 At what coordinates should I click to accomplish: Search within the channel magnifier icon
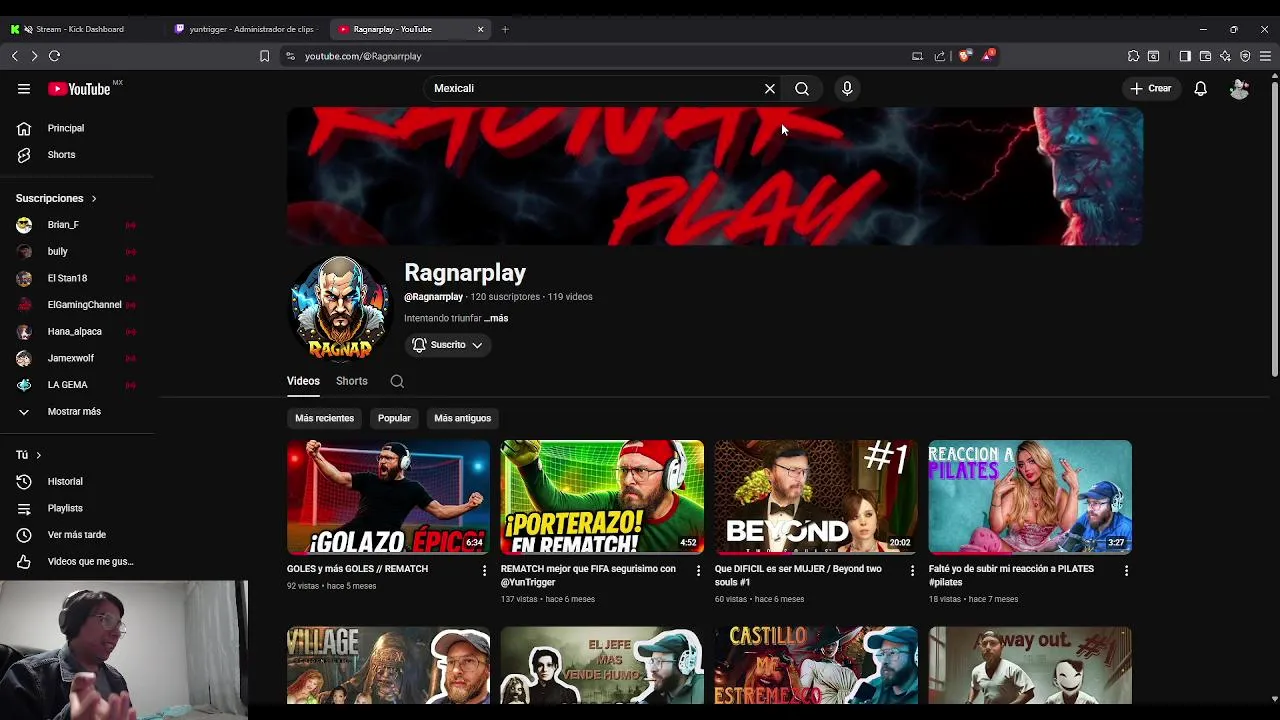(x=397, y=381)
